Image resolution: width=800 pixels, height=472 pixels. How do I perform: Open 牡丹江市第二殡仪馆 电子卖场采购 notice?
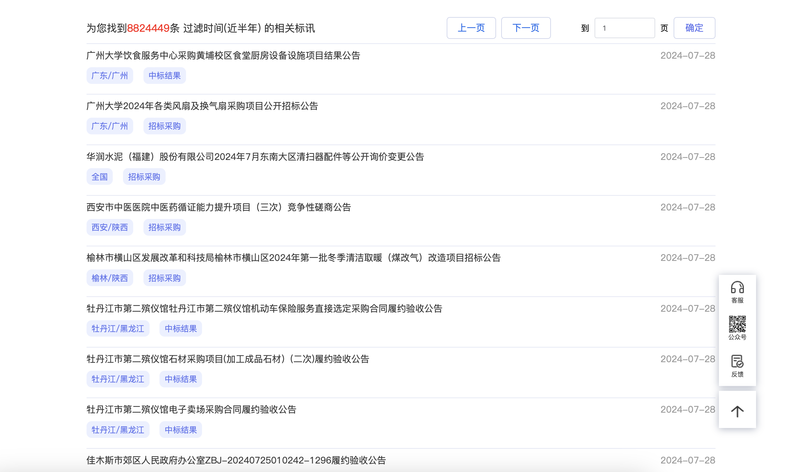click(x=191, y=409)
